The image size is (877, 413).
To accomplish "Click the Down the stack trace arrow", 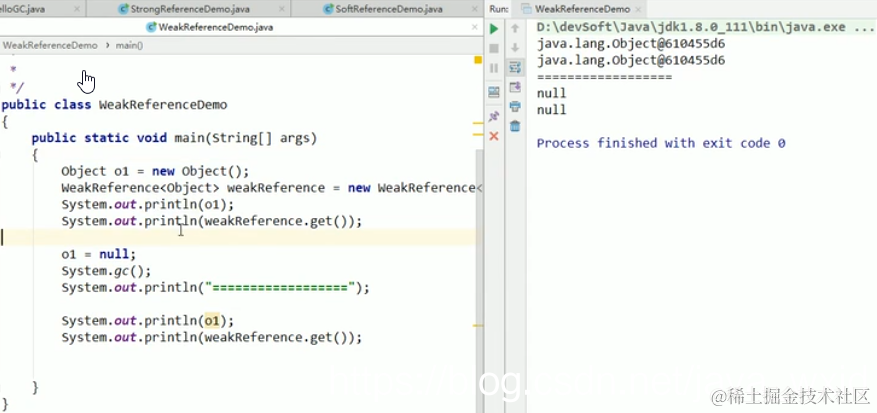I will (515, 48).
